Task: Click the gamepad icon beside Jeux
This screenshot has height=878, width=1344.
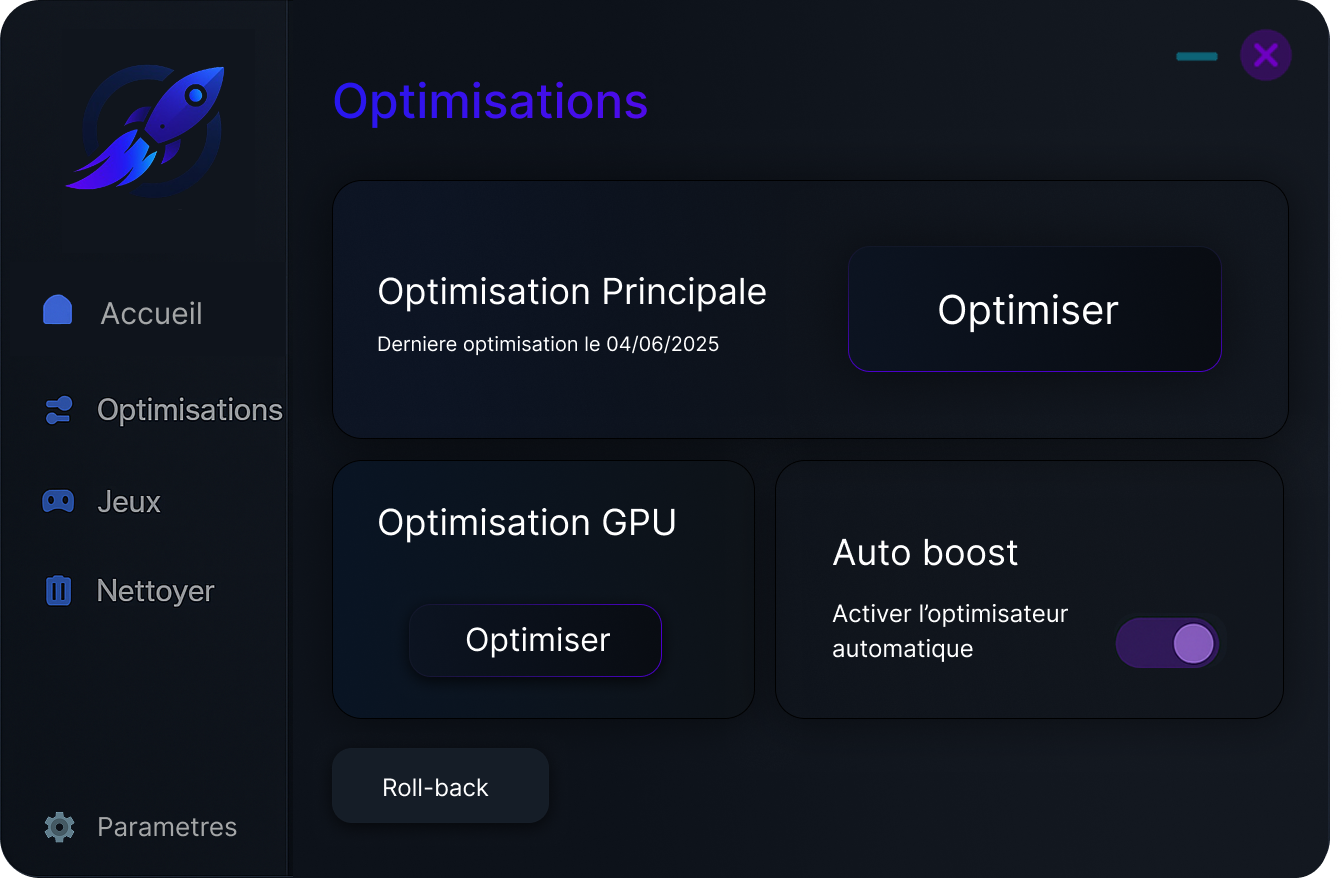Action: tap(58, 500)
